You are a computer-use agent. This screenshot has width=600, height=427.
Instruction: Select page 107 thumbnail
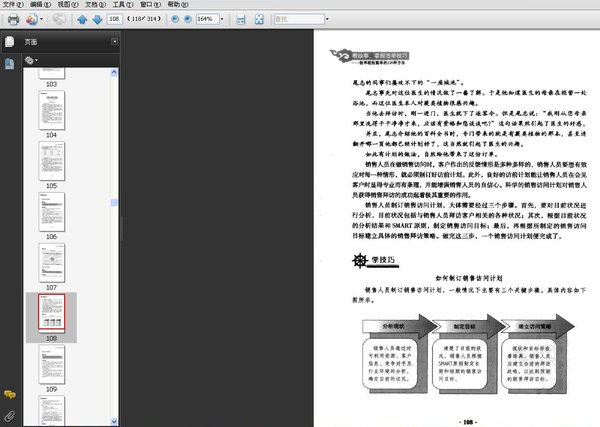point(52,263)
